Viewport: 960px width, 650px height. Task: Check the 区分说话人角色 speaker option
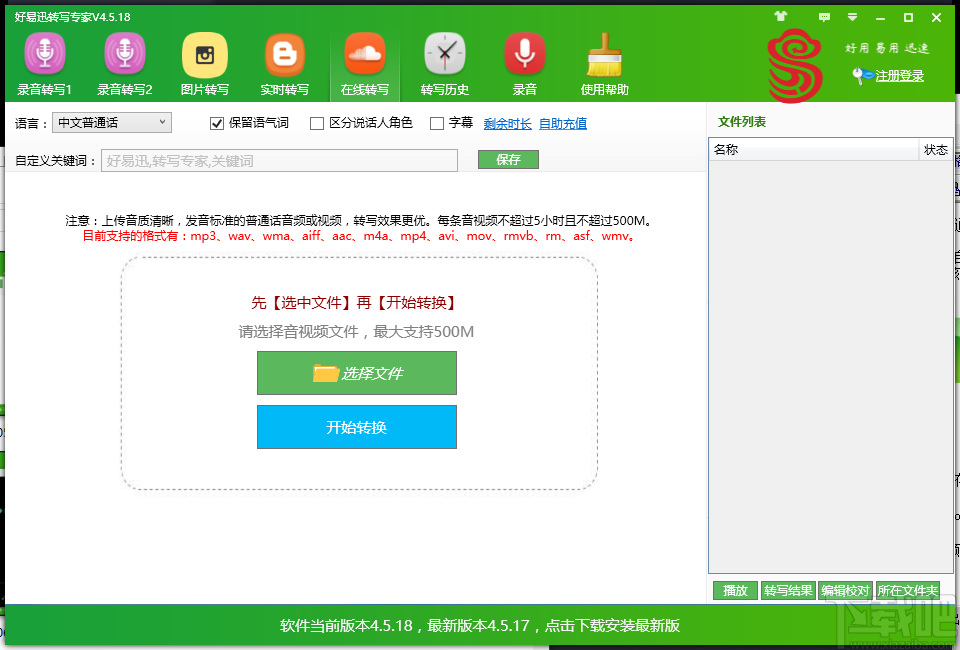[x=317, y=123]
